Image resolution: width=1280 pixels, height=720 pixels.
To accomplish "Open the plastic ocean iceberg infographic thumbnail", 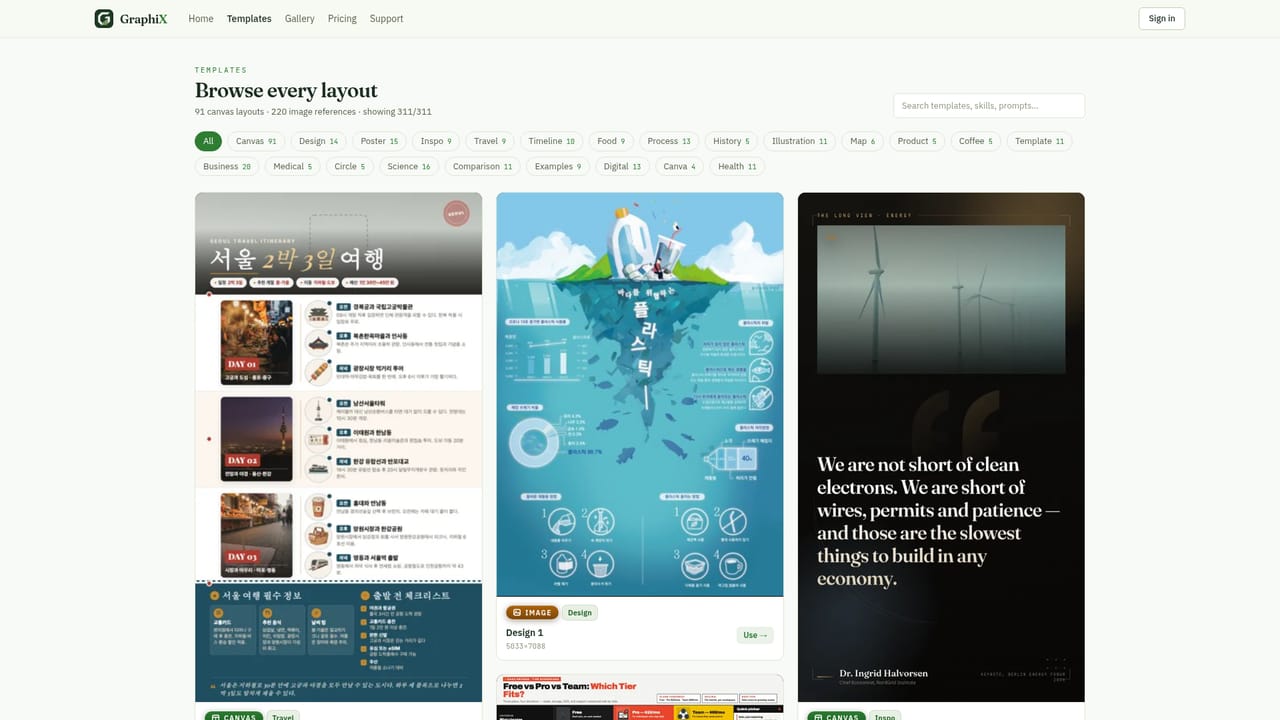I will [x=640, y=394].
